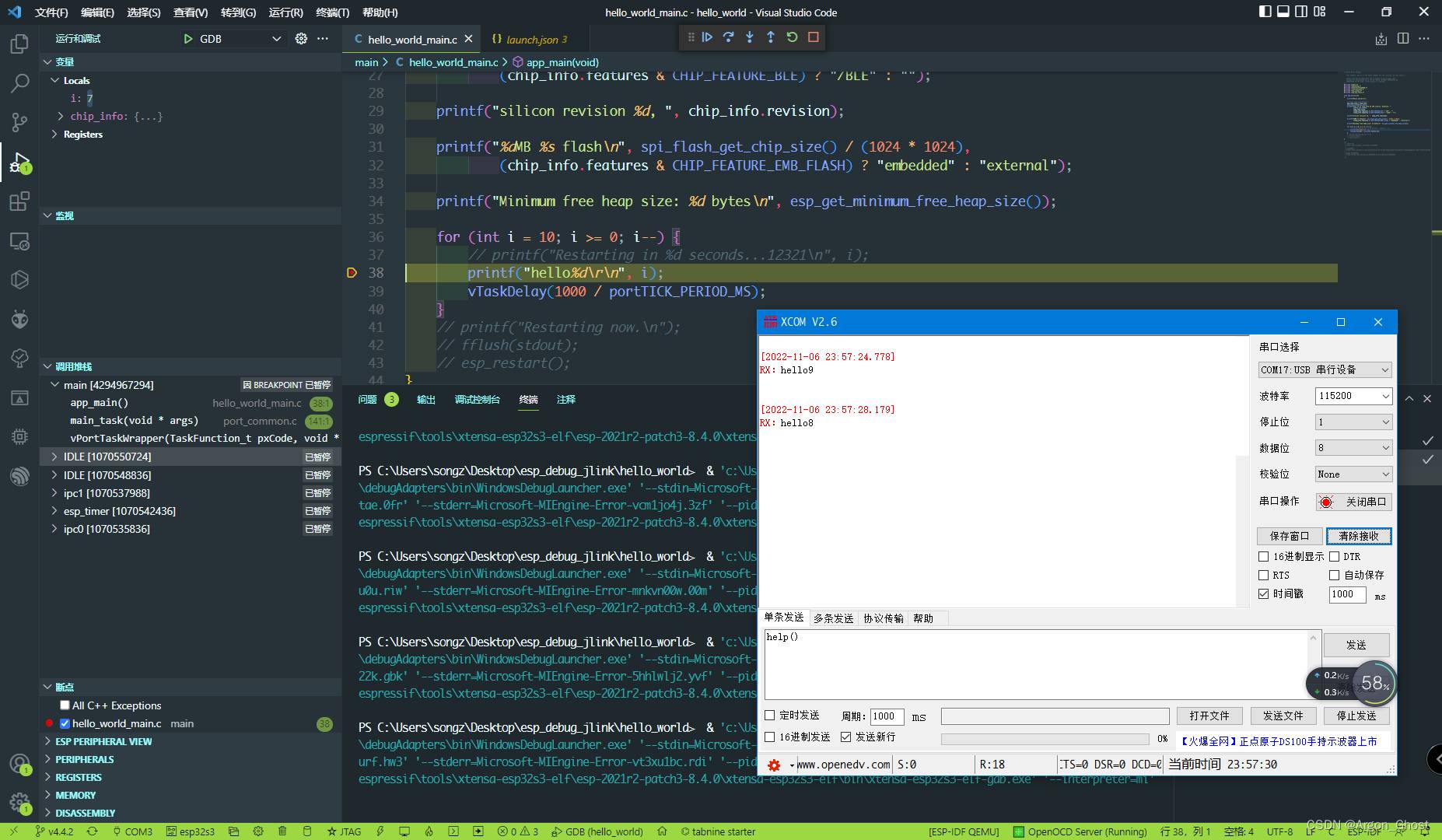This screenshot has width=1442, height=840.
Task: Click the debug Step Into icon
Action: 749,37
